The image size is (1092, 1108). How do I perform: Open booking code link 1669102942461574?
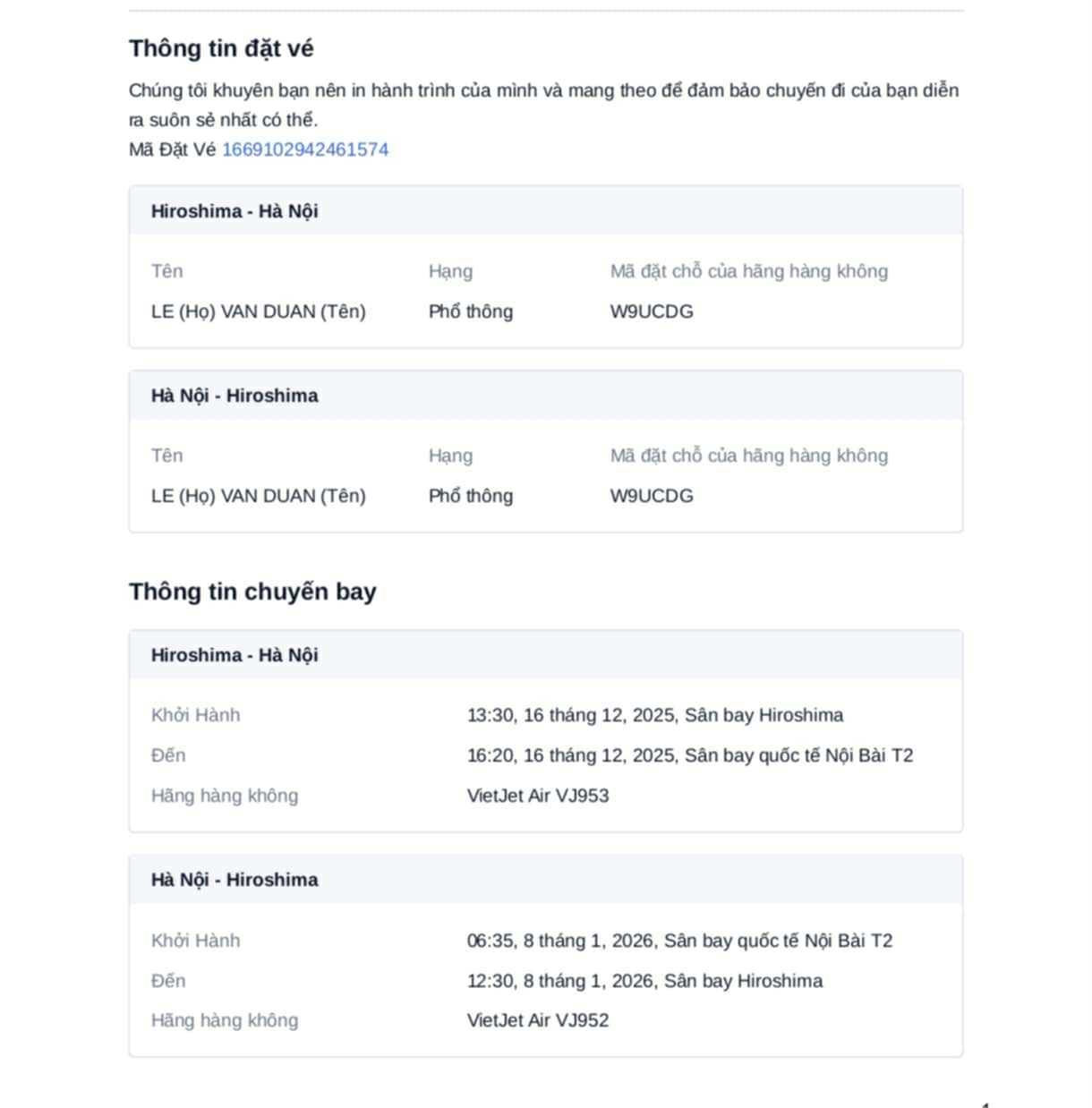(x=305, y=149)
